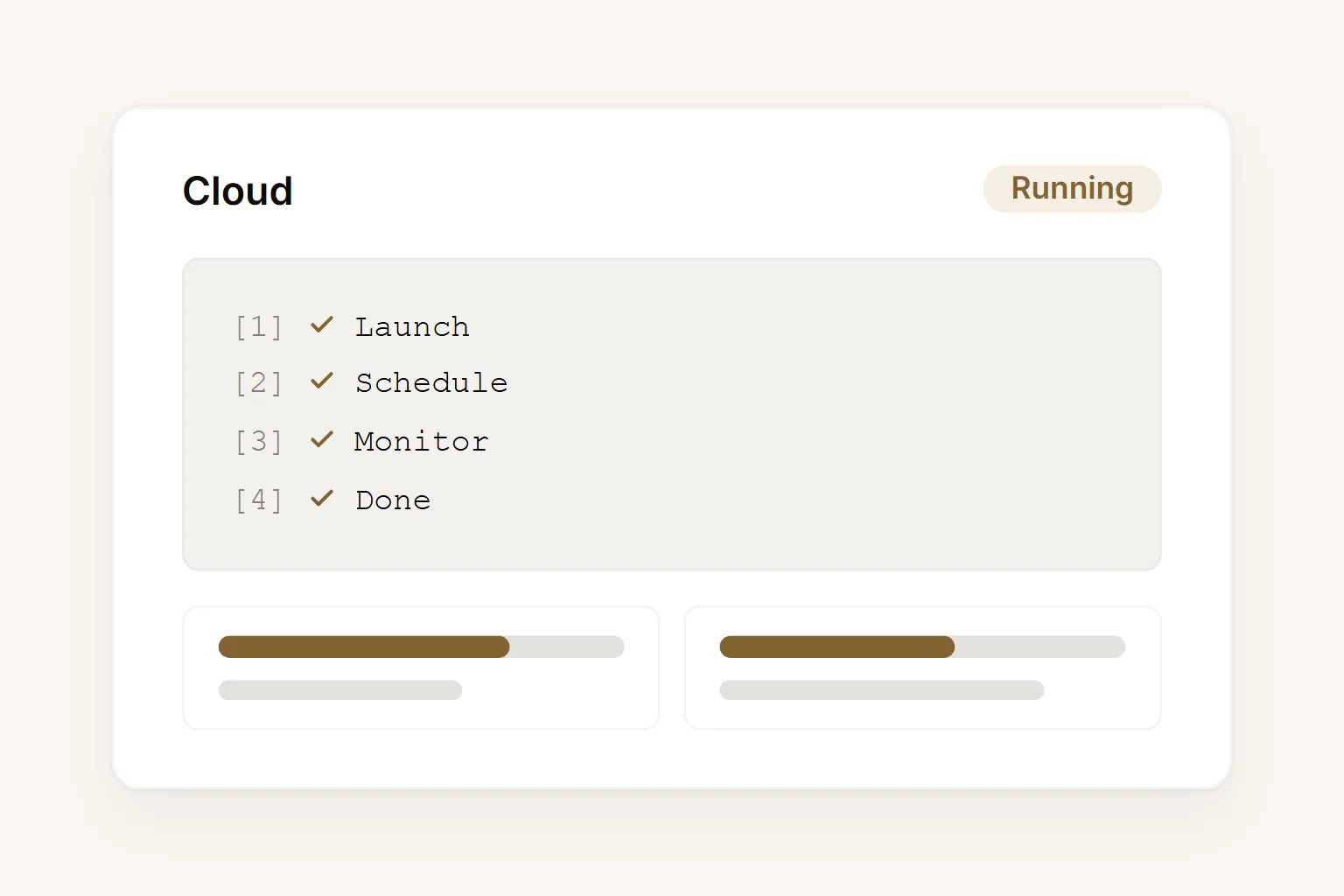Select the Done step text
1344x896 pixels.
(393, 500)
